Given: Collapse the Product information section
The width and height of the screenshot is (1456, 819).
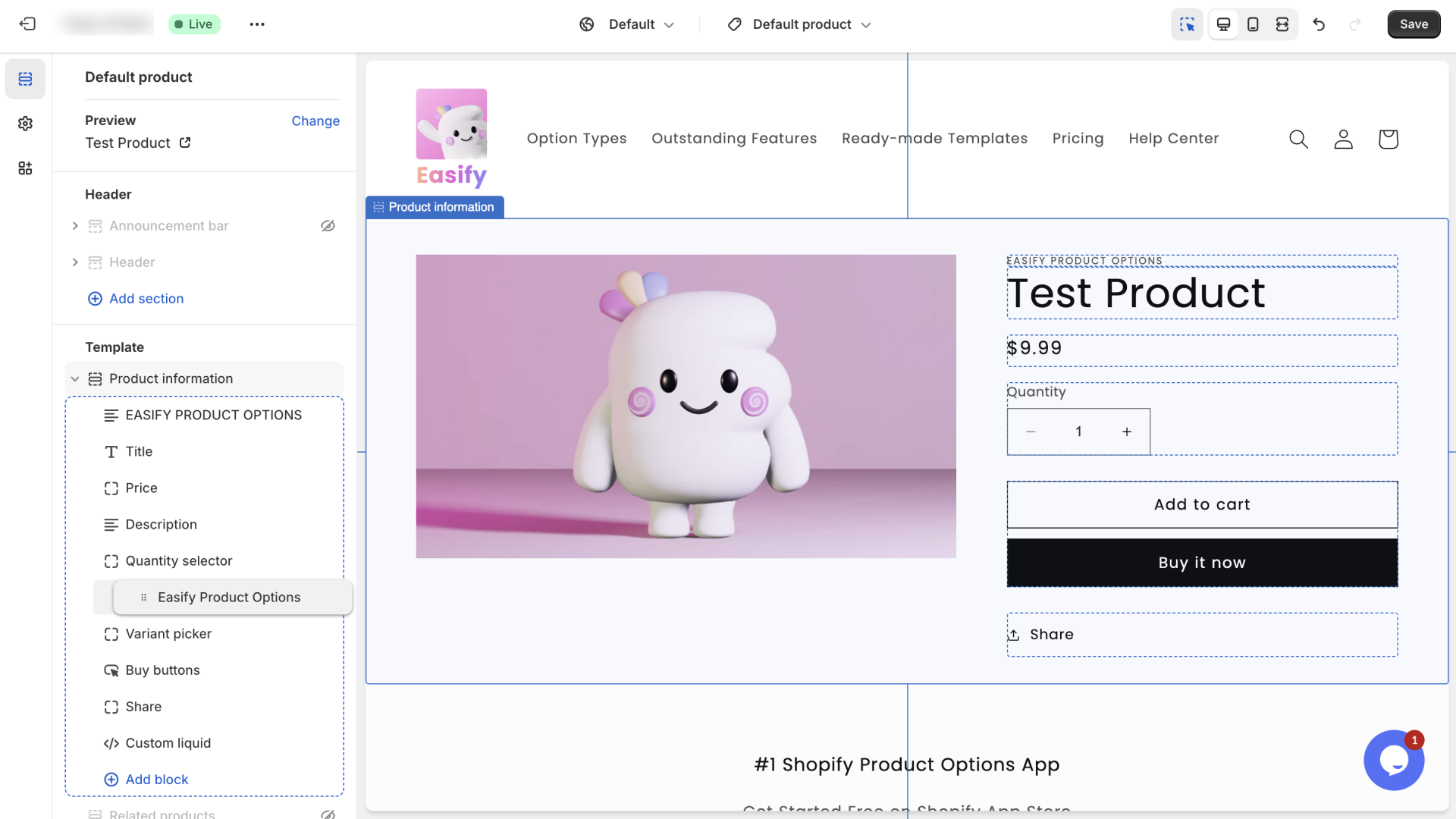Looking at the screenshot, I should [x=75, y=379].
